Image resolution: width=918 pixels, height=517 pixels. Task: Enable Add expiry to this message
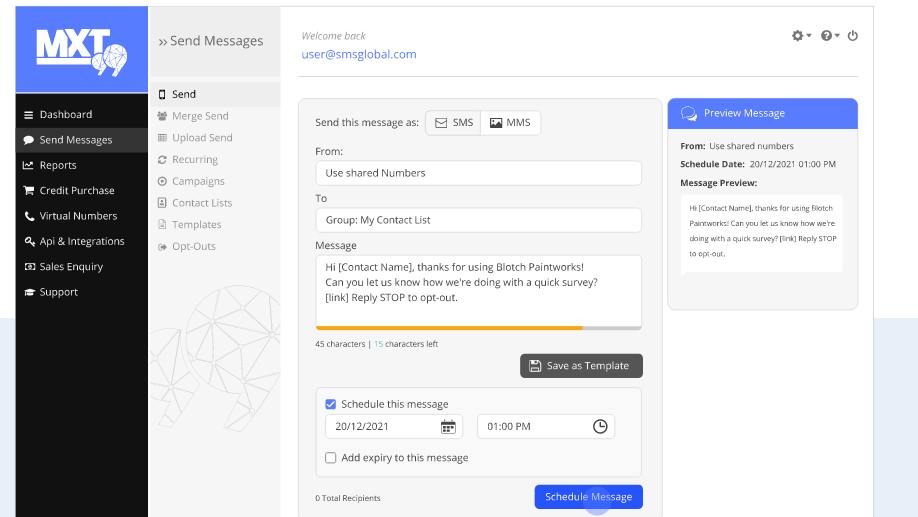(x=331, y=458)
